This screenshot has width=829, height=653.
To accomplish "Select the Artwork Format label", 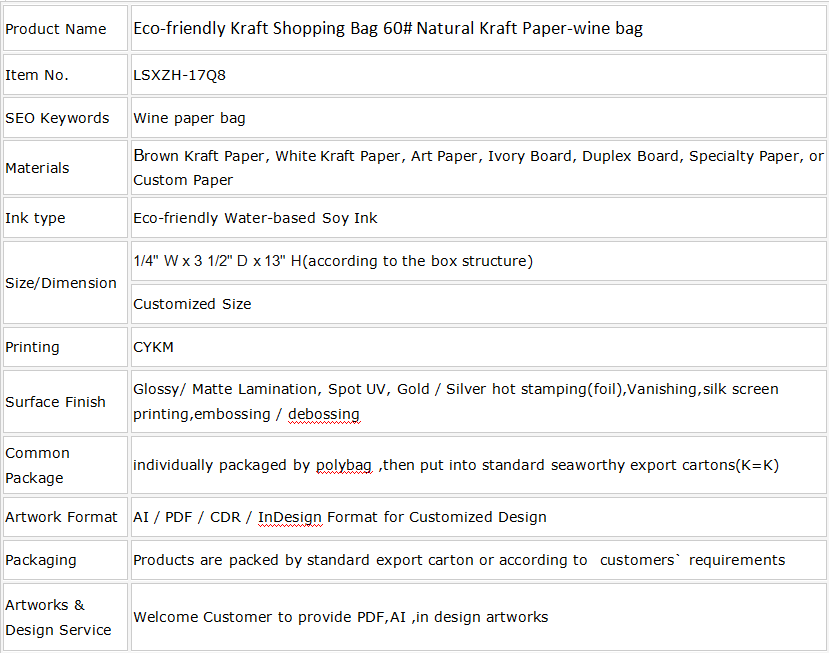I will 61,517.
